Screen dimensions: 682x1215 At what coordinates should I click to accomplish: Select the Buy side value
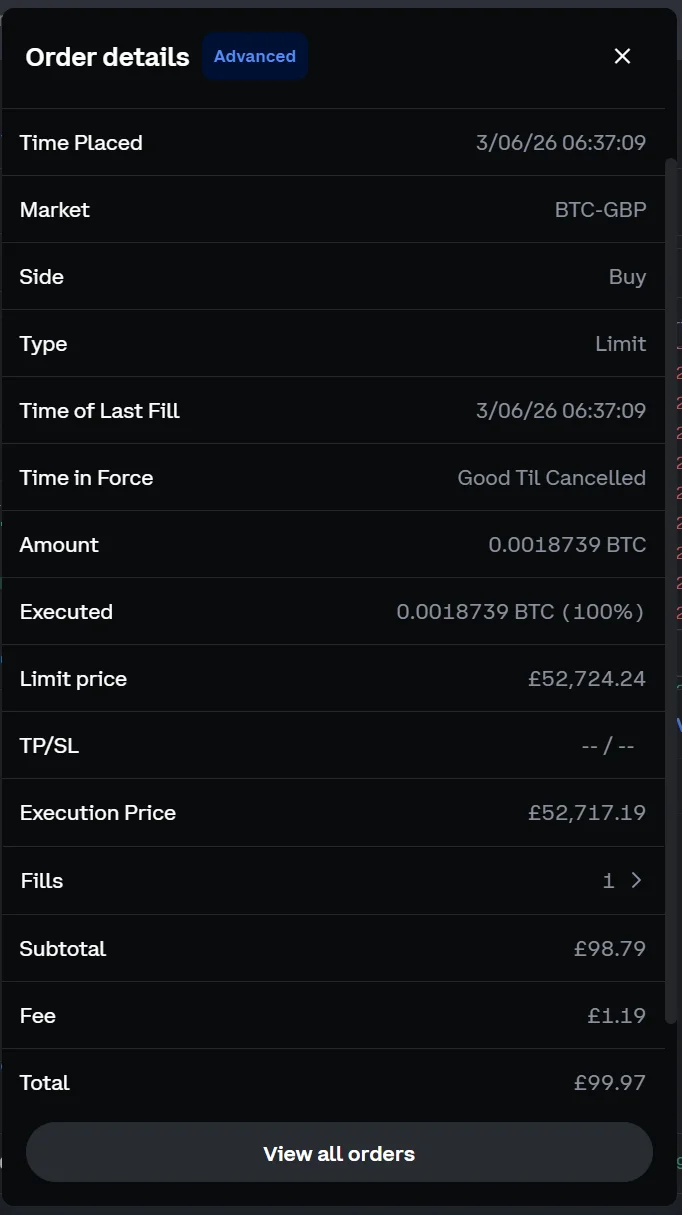[628, 276]
